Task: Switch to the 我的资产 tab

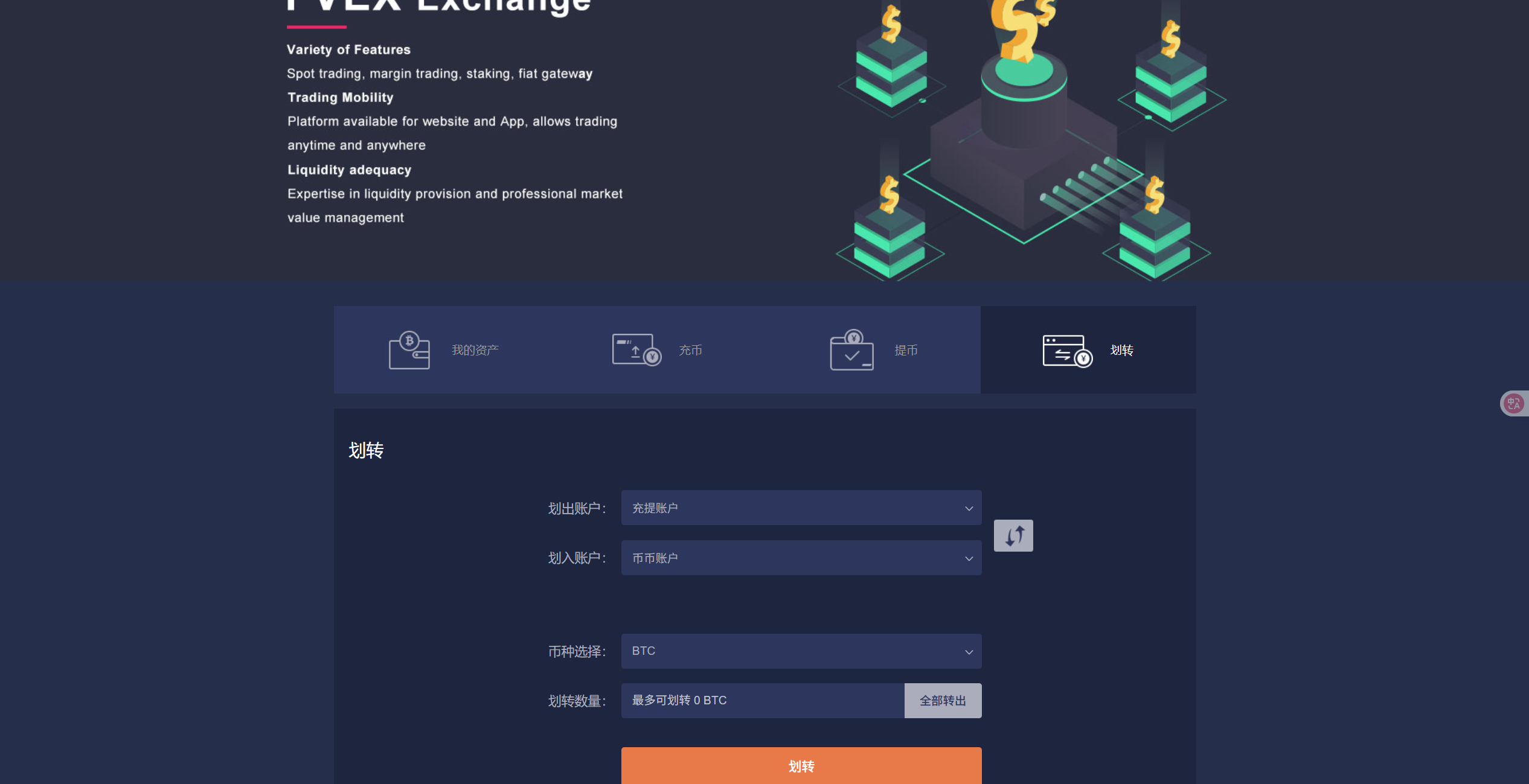Action: (475, 351)
